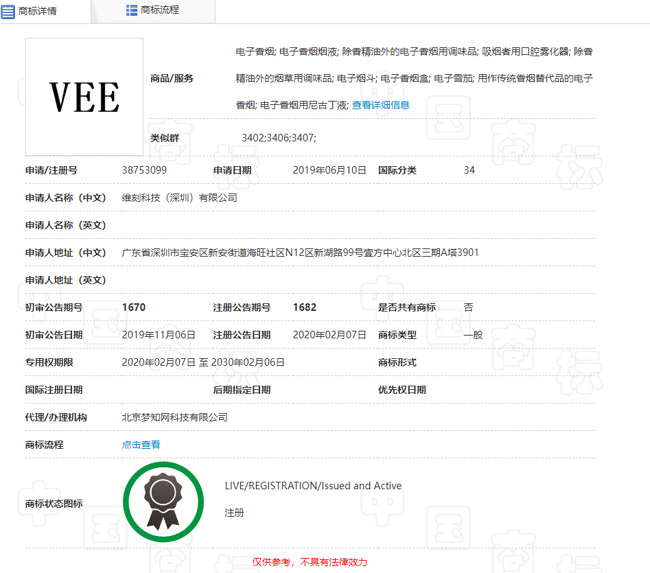Click the similar group codes 3402;3406;3407
This screenshot has height=573, width=650.
click(279, 138)
